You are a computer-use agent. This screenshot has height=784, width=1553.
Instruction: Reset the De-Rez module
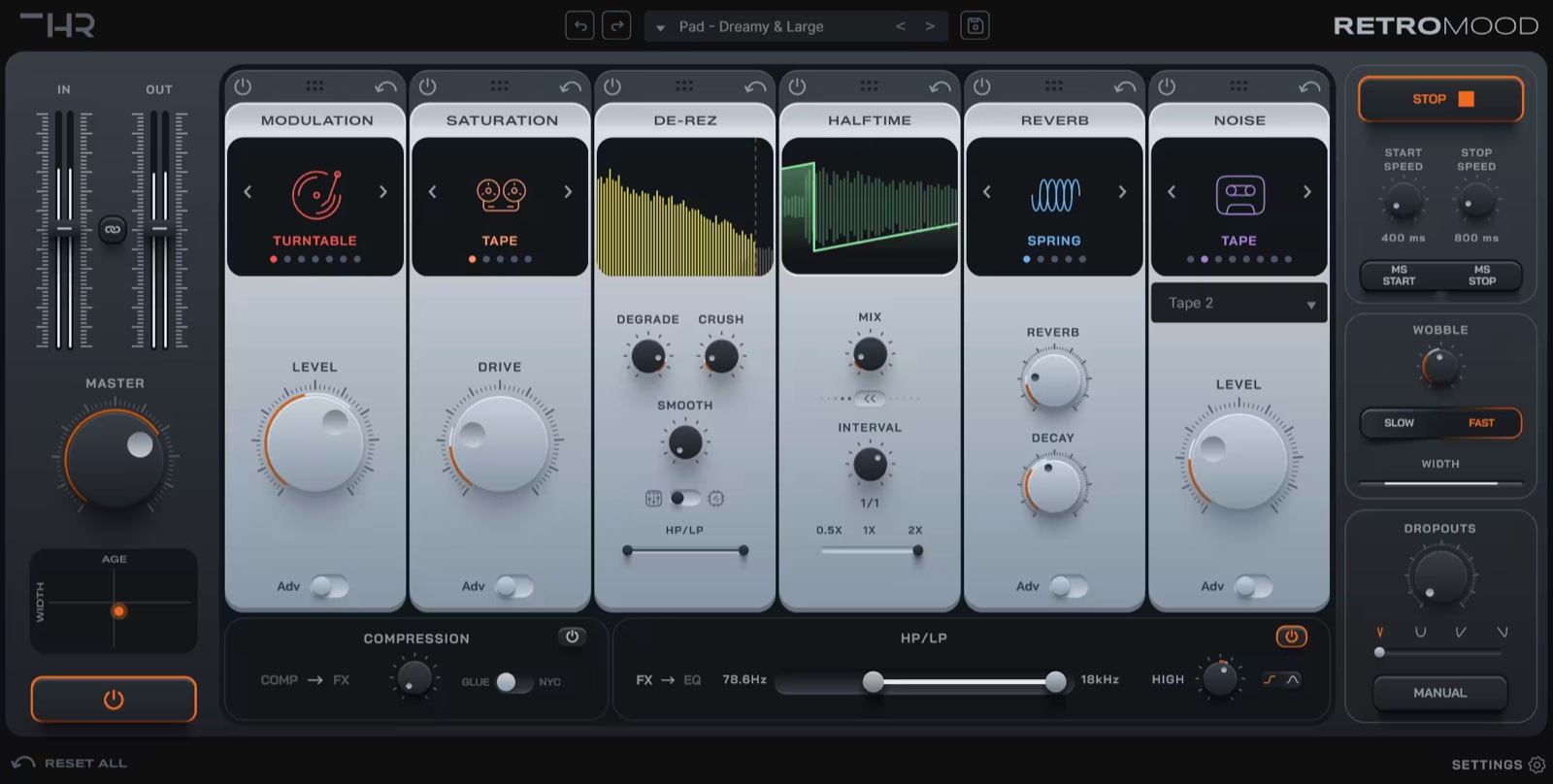click(755, 87)
